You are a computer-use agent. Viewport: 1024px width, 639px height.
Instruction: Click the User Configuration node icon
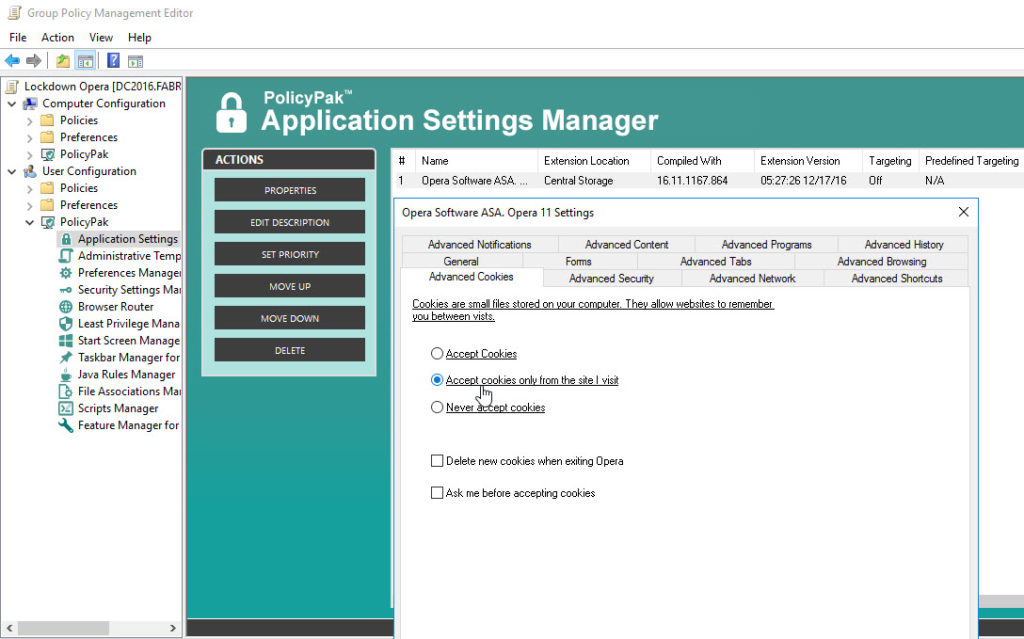[30, 171]
